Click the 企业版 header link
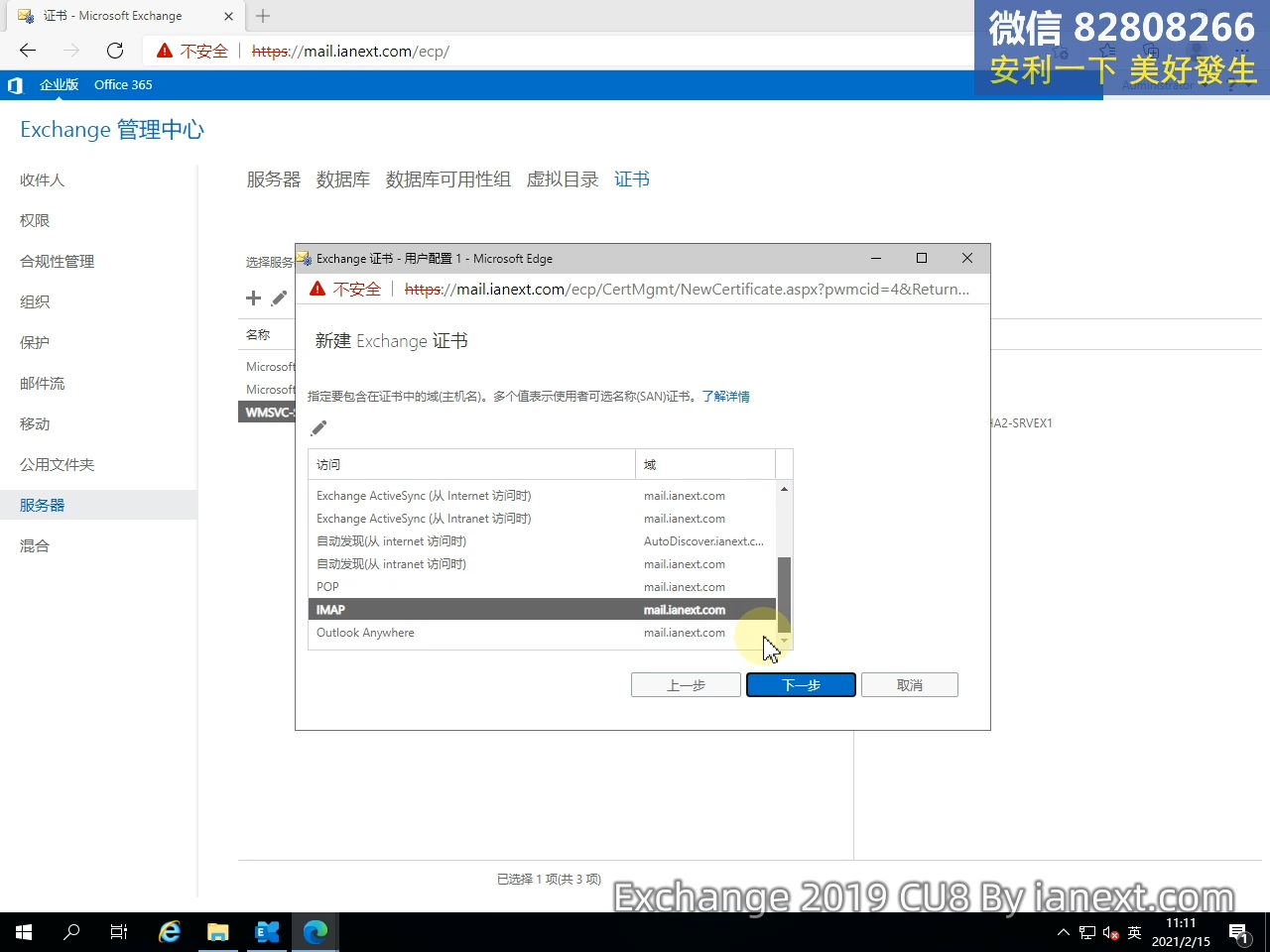This screenshot has width=1270, height=952. [x=59, y=85]
